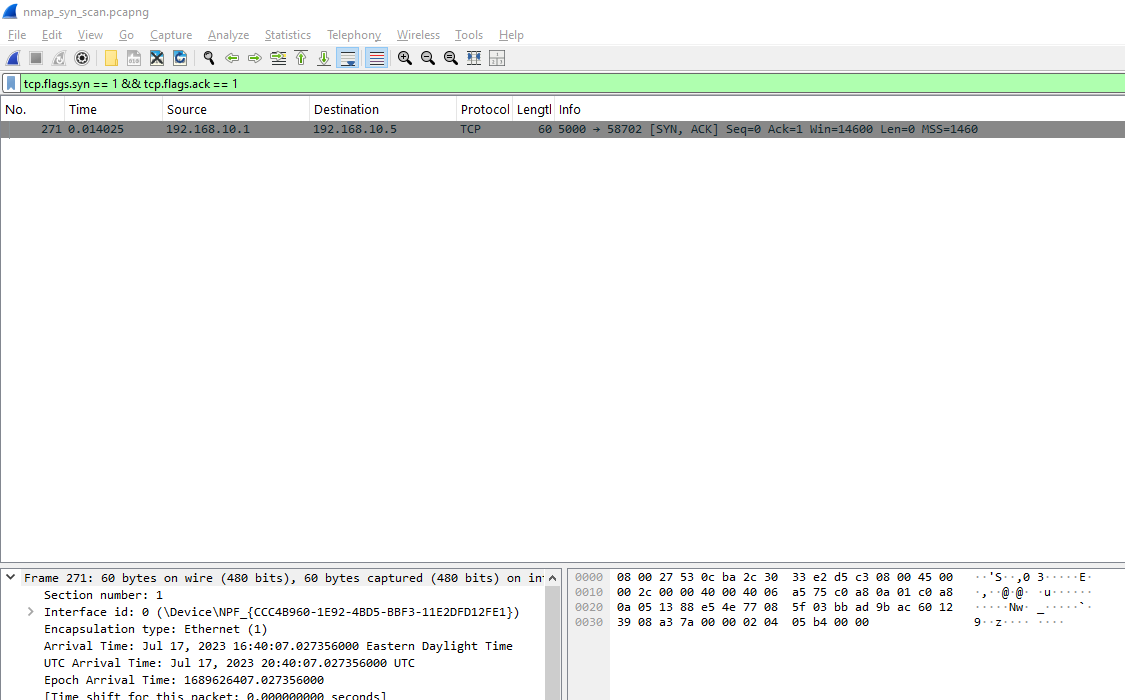Click the go to first packet arrow button
Viewport: 1125px width, 700px height.
pyautogui.click(x=301, y=57)
